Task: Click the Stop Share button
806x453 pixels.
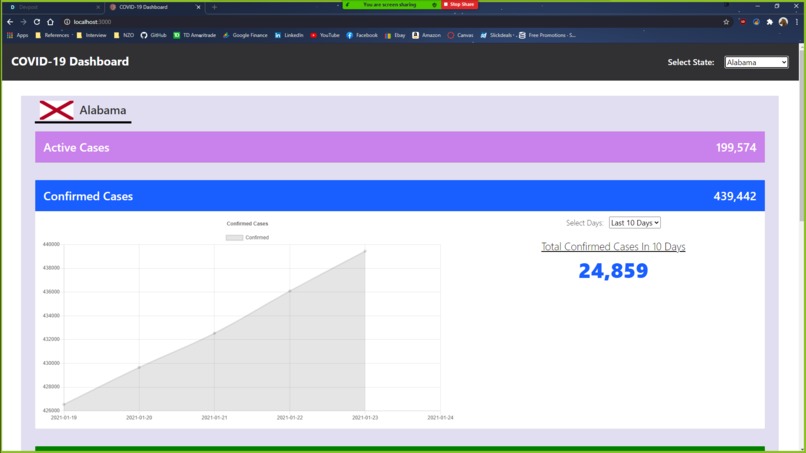Action: pyautogui.click(x=460, y=4)
